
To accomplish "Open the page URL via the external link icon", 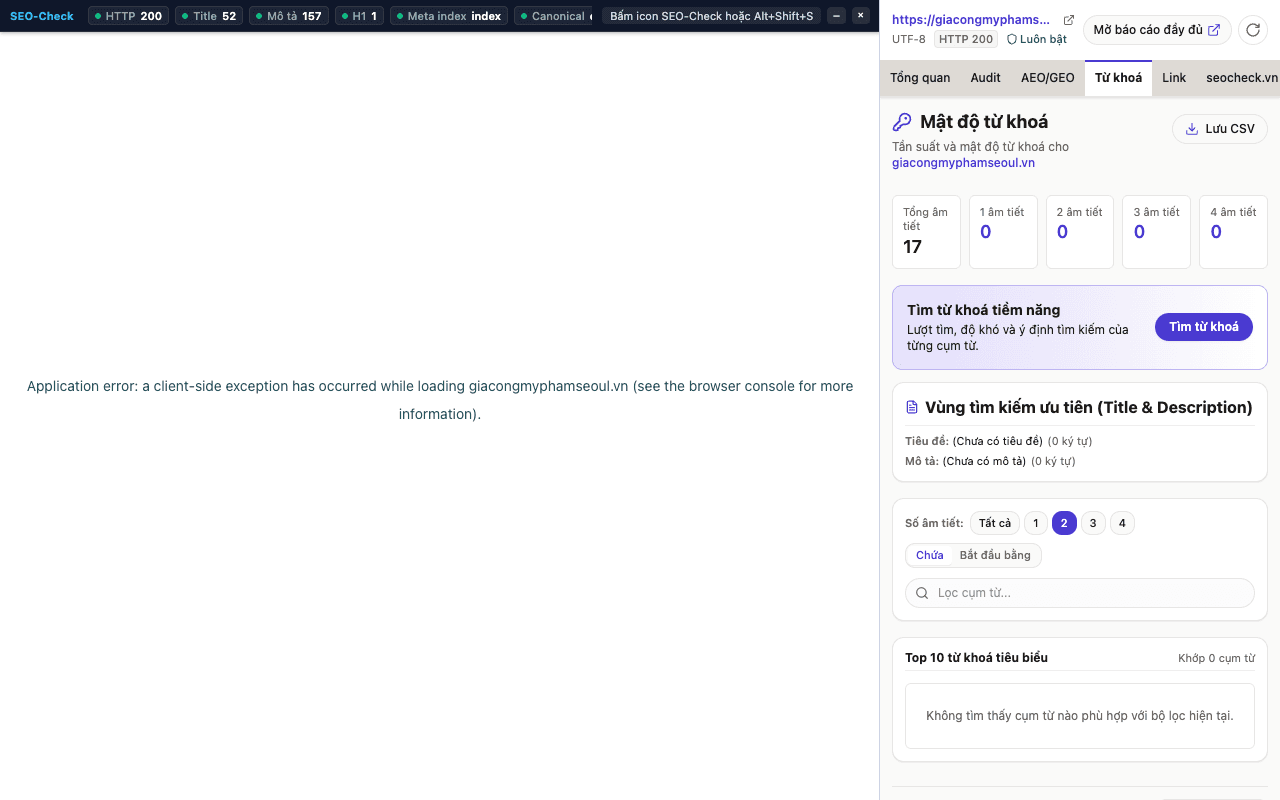I will click(x=1068, y=20).
